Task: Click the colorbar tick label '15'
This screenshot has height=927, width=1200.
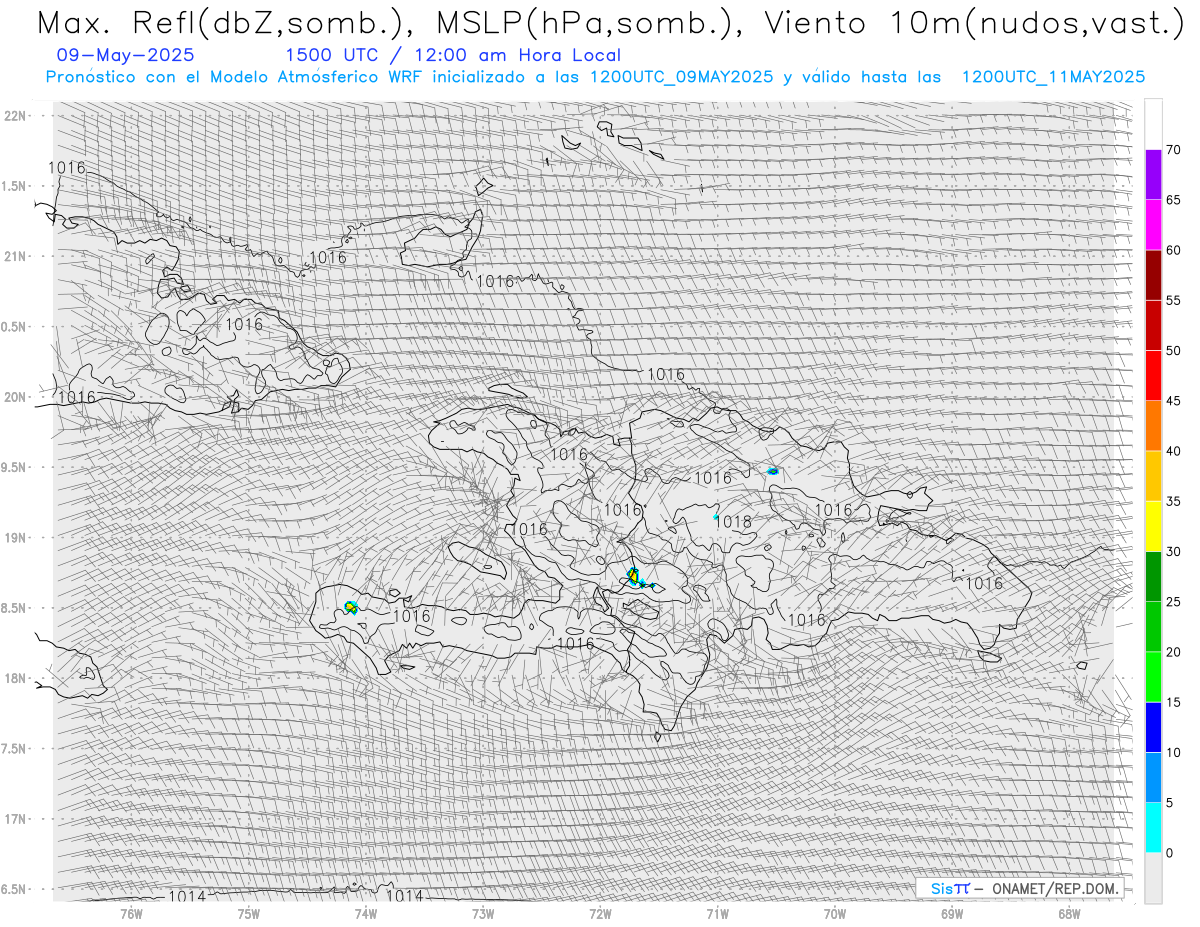Action: tap(1173, 702)
